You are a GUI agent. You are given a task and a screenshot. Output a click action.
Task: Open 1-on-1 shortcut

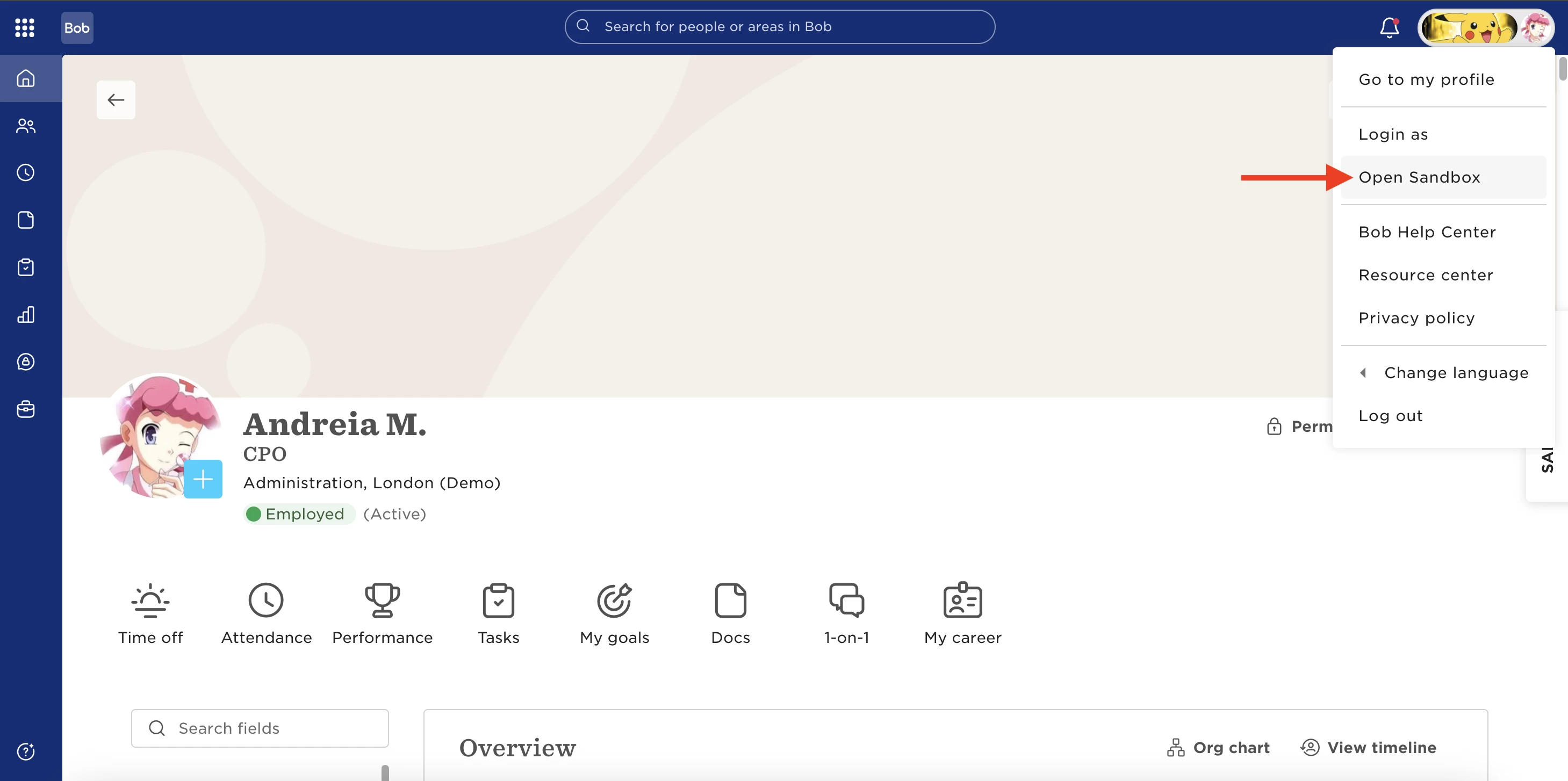tap(847, 614)
